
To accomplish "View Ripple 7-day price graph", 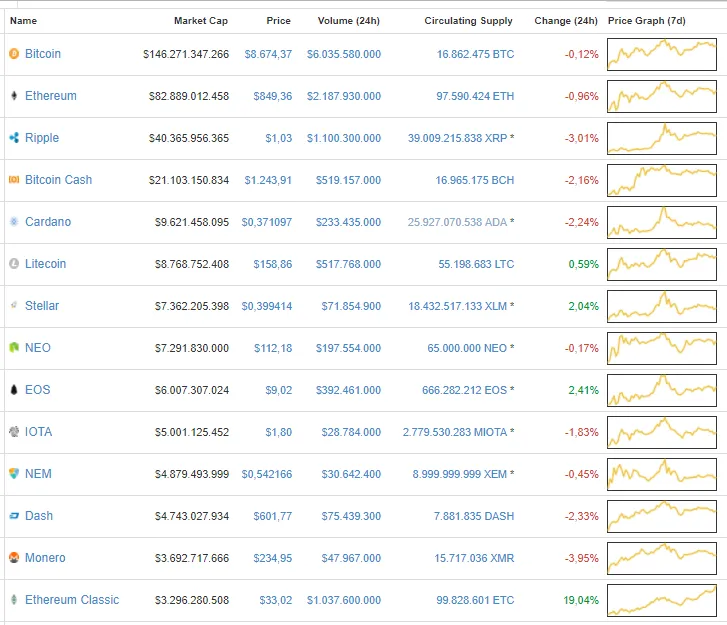I will pos(662,138).
